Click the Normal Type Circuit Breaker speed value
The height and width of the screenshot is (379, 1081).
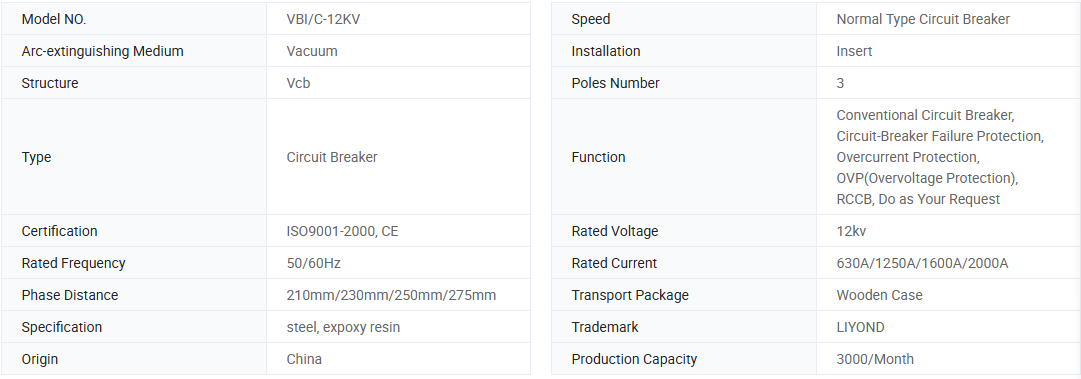[x=923, y=19]
